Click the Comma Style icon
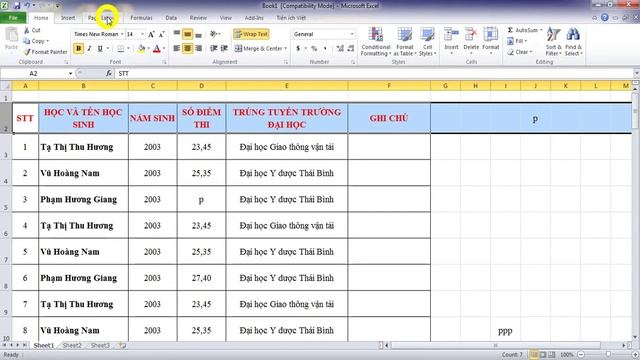 (x=325, y=49)
